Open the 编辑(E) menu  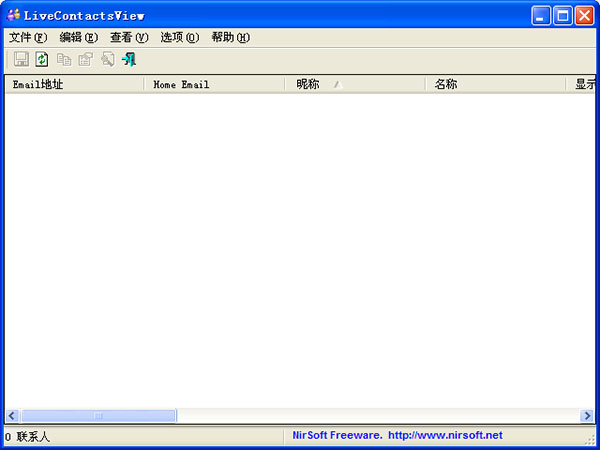pos(79,38)
